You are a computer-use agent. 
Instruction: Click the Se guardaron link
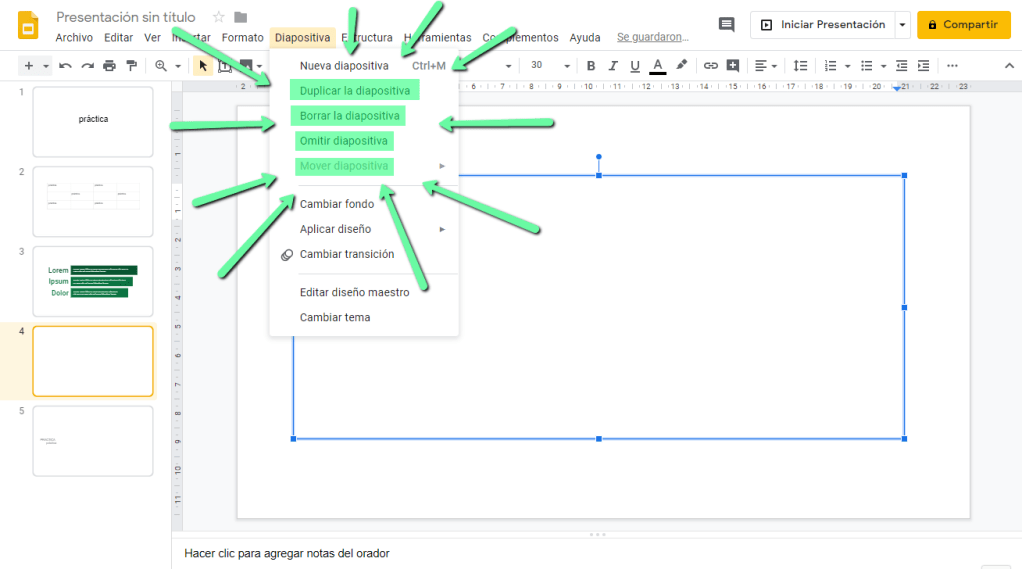pyautogui.click(x=652, y=38)
